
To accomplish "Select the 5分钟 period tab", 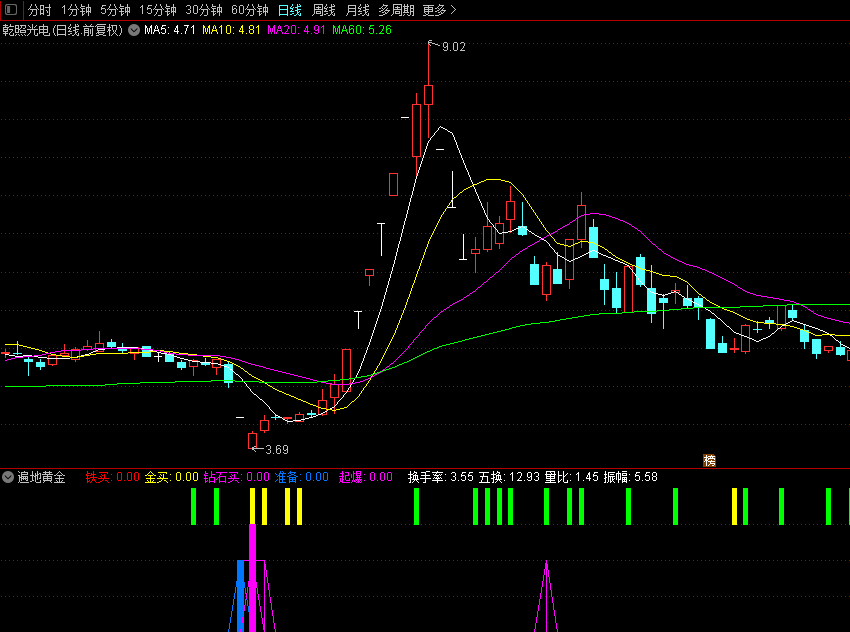I will [x=115, y=10].
